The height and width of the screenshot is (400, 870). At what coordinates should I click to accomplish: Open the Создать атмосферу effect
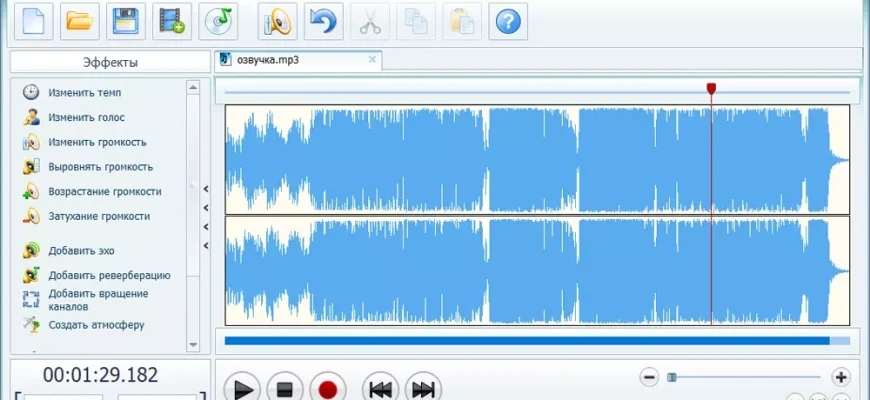click(96, 324)
